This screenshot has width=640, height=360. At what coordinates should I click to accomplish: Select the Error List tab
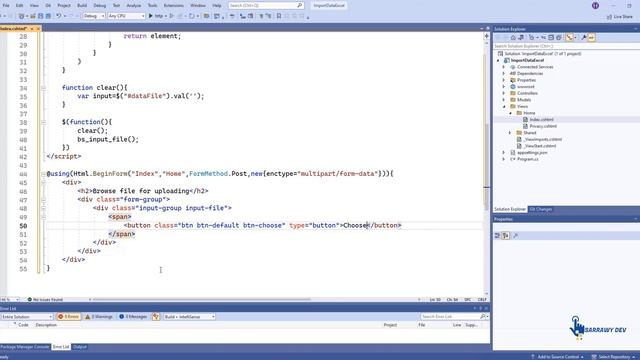click(x=61, y=347)
